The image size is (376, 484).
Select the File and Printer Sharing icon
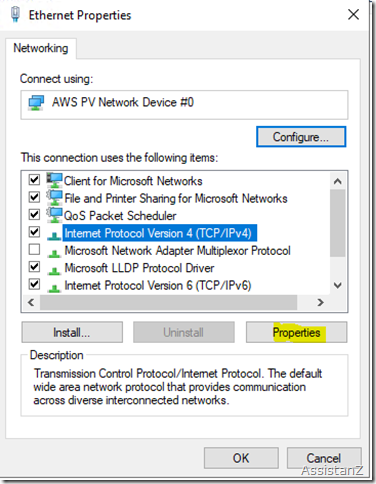pyautogui.click(x=54, y=198)
